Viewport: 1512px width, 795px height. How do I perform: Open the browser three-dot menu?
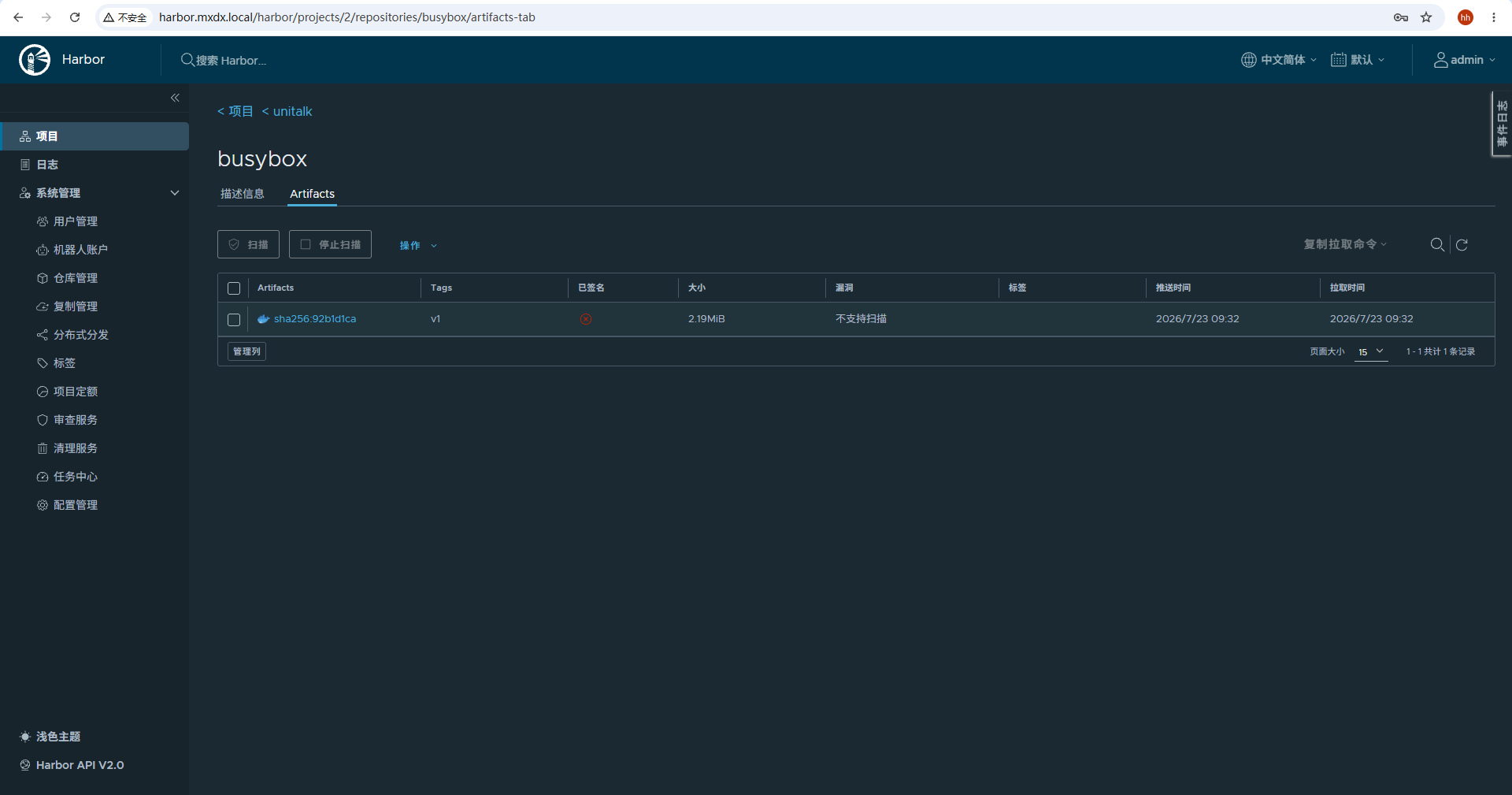click(x=1494, y=17)
